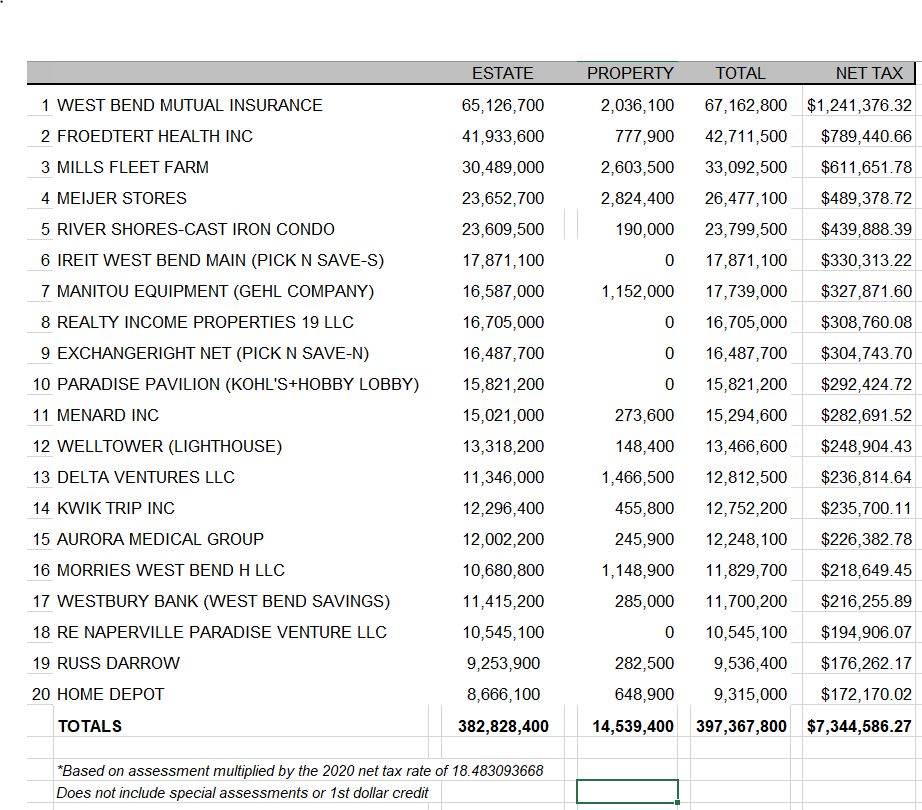
Task: Click net tax $235,700.11
Action: (866, 508)
